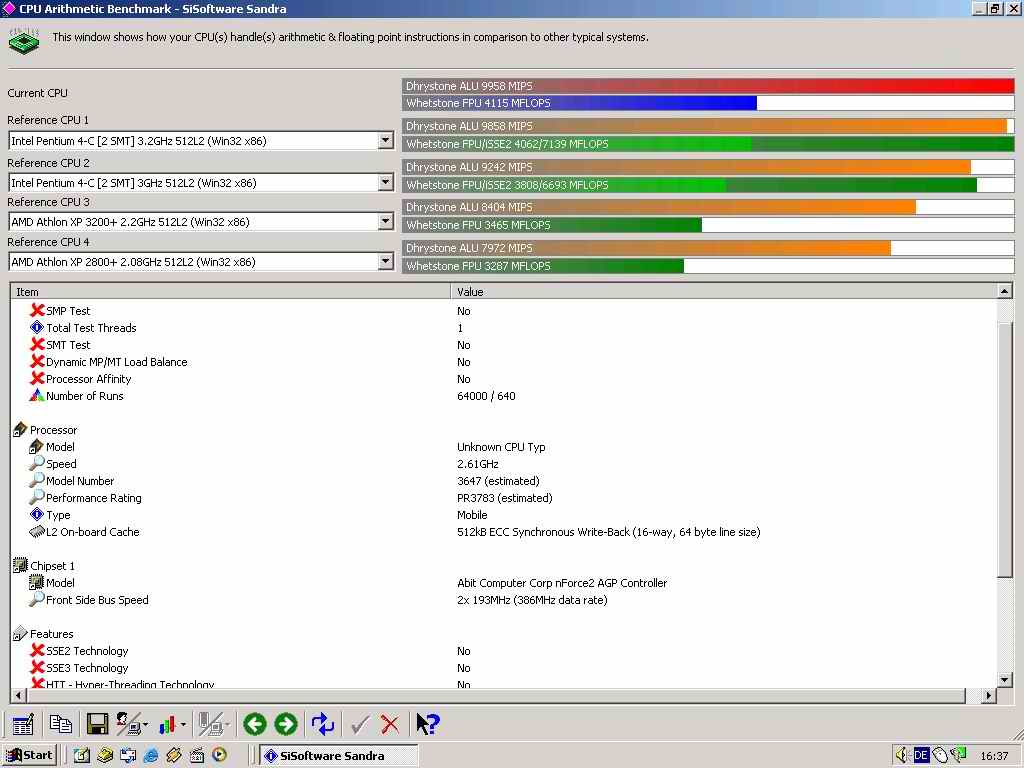The width and height of the screenshot is (1024, 768).
Task: Launch Windows Media Player from quick launch
Action: [x=220, y=756]
